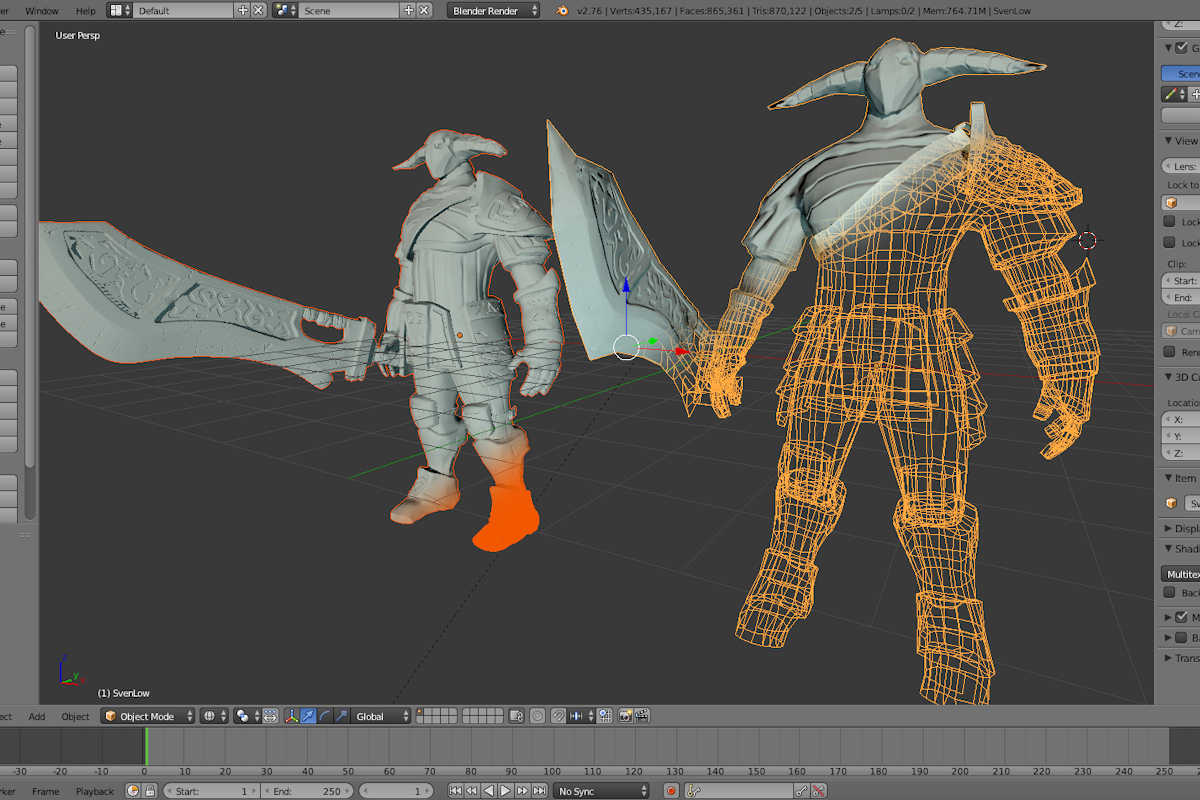This screenshot has width=1200, height=800.
Task: Toggle lock-to-cursor checkbox in View panel
Action: click(1169, 221)
